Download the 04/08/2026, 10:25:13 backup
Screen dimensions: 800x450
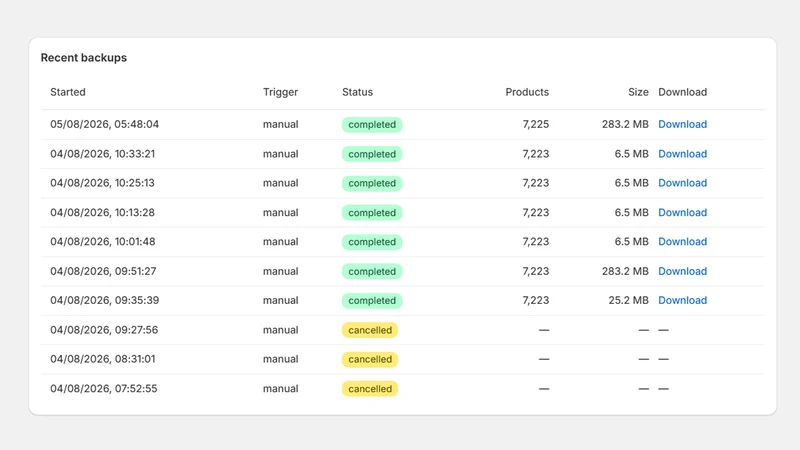pyautogui.click(x=682, y=183)
